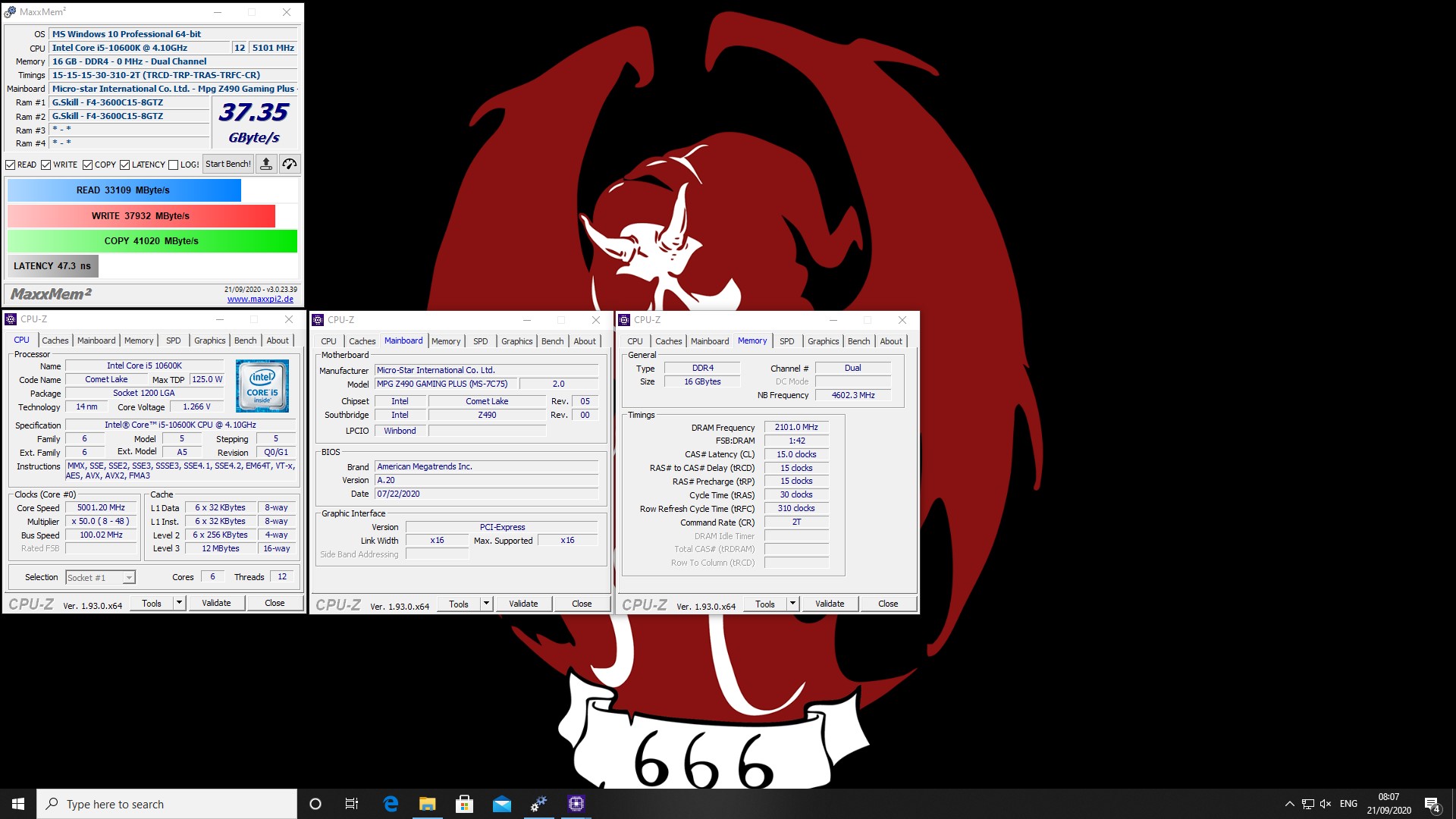The image size is (1456, 819).
Task: Click the MaxxMem title bar app icon
Action: pos(11,12)
